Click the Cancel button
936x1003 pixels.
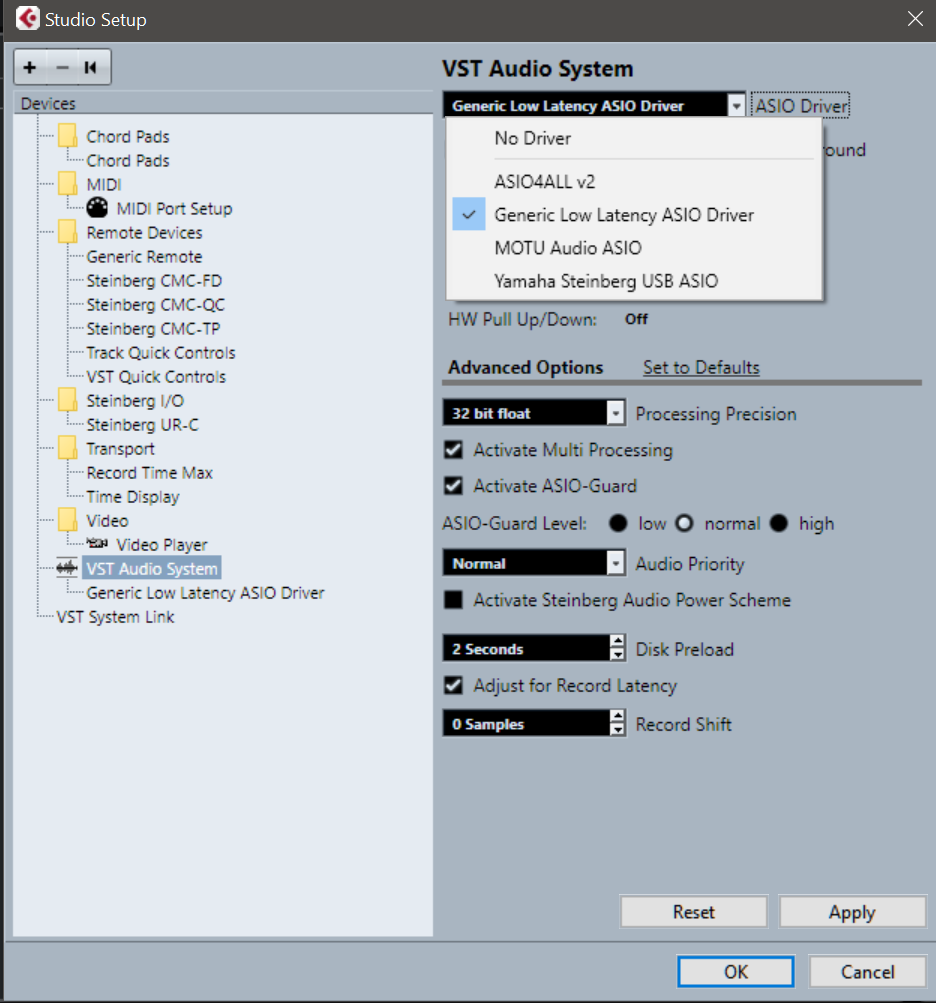coord(868,972)
